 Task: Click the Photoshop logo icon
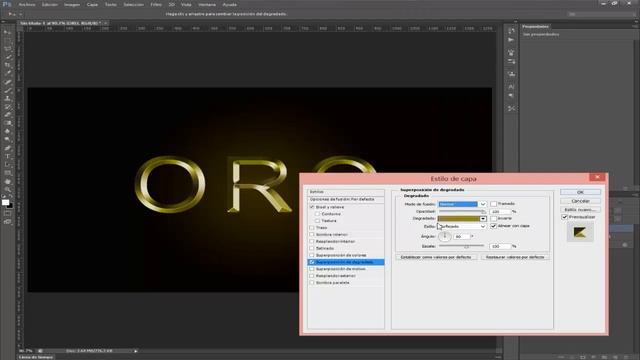point(7,4)
